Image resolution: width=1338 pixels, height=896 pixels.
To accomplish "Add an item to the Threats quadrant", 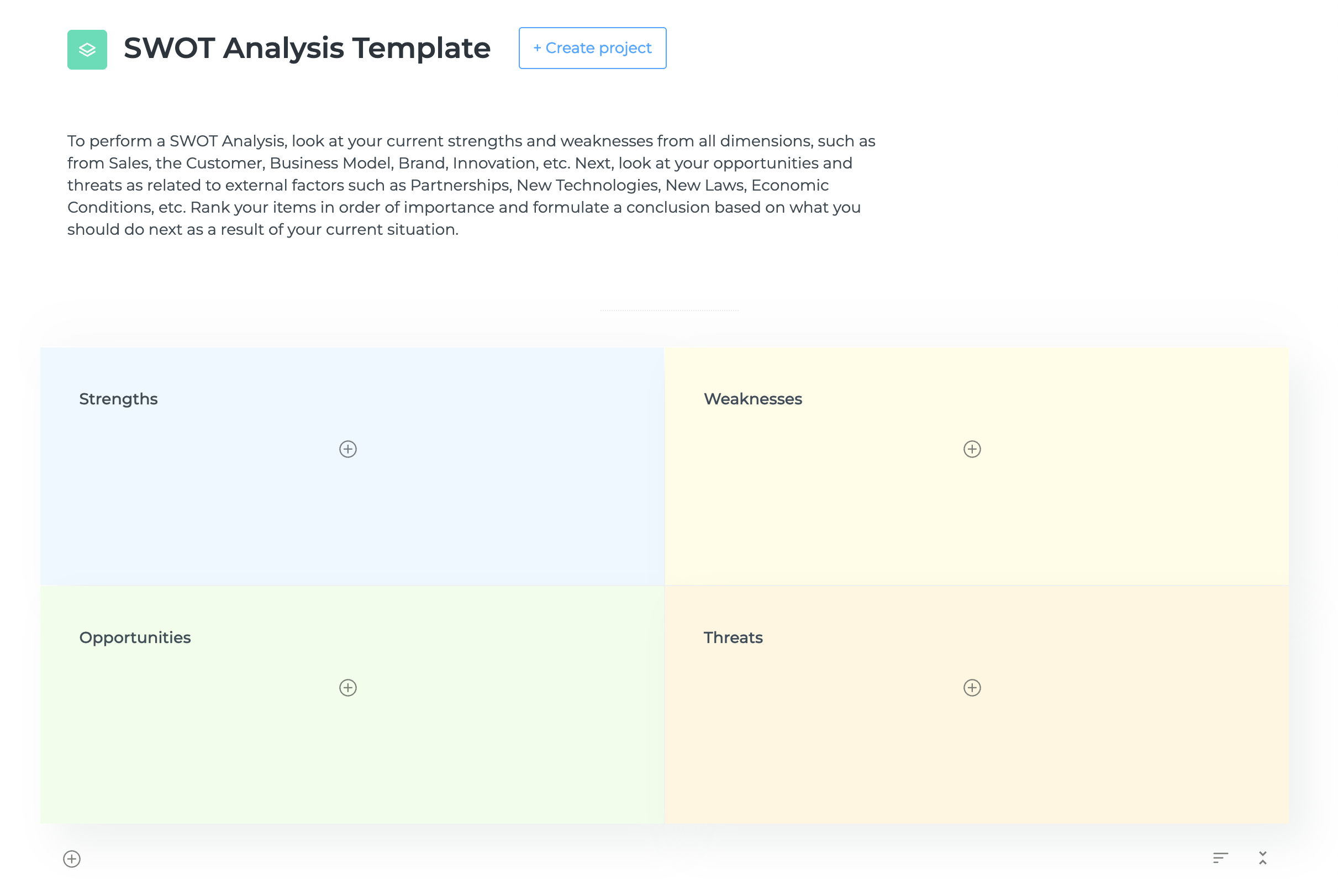I will (972, 688).
